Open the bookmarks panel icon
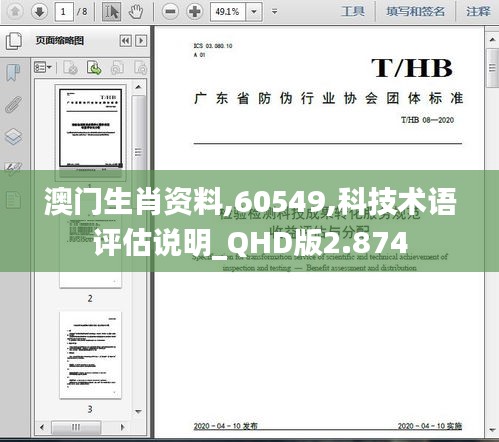The width and height of the screenshot is (499, 442). click(13, 72)
